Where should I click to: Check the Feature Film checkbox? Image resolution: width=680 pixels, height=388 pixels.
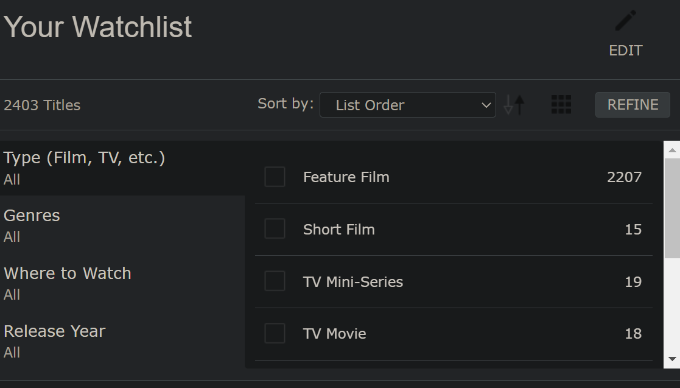point(275,177)
